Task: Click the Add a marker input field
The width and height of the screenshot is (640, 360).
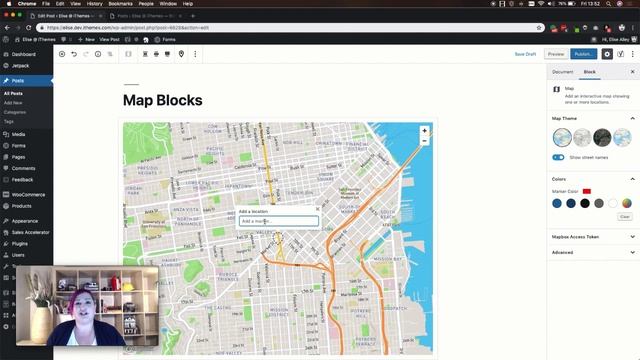Action: pos(279,221)
